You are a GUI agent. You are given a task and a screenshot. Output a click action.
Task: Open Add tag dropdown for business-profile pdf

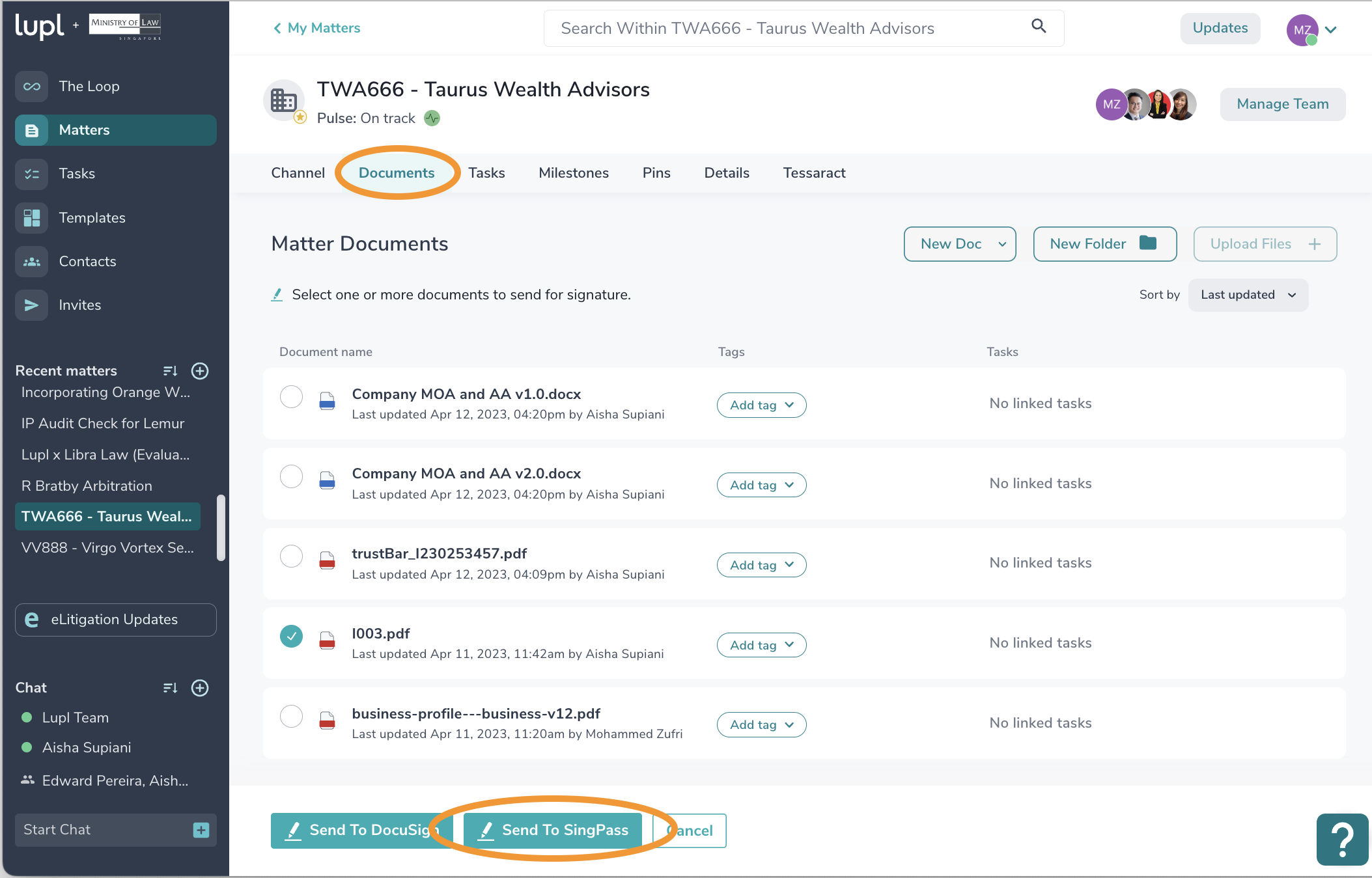[x=761, y=724]
